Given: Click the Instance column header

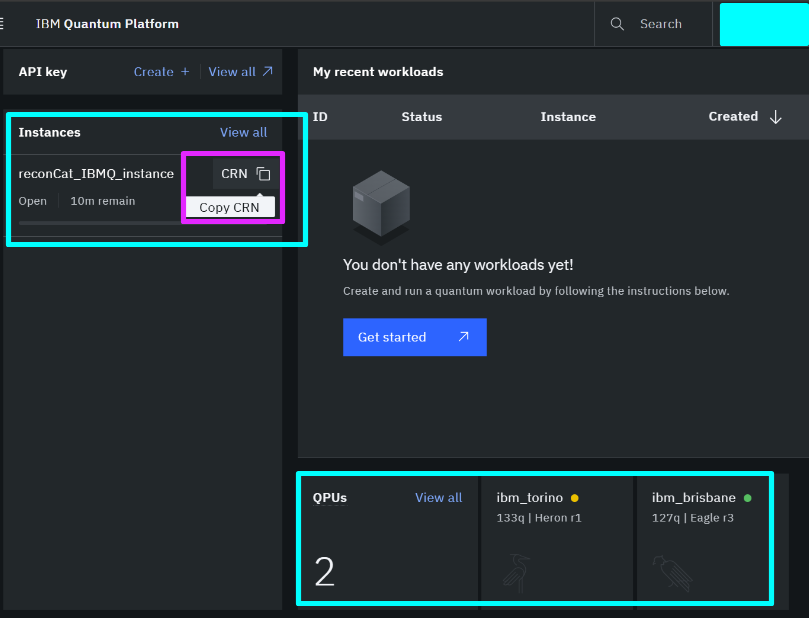Looking at the screenshot, I should [x=568, y=117].
